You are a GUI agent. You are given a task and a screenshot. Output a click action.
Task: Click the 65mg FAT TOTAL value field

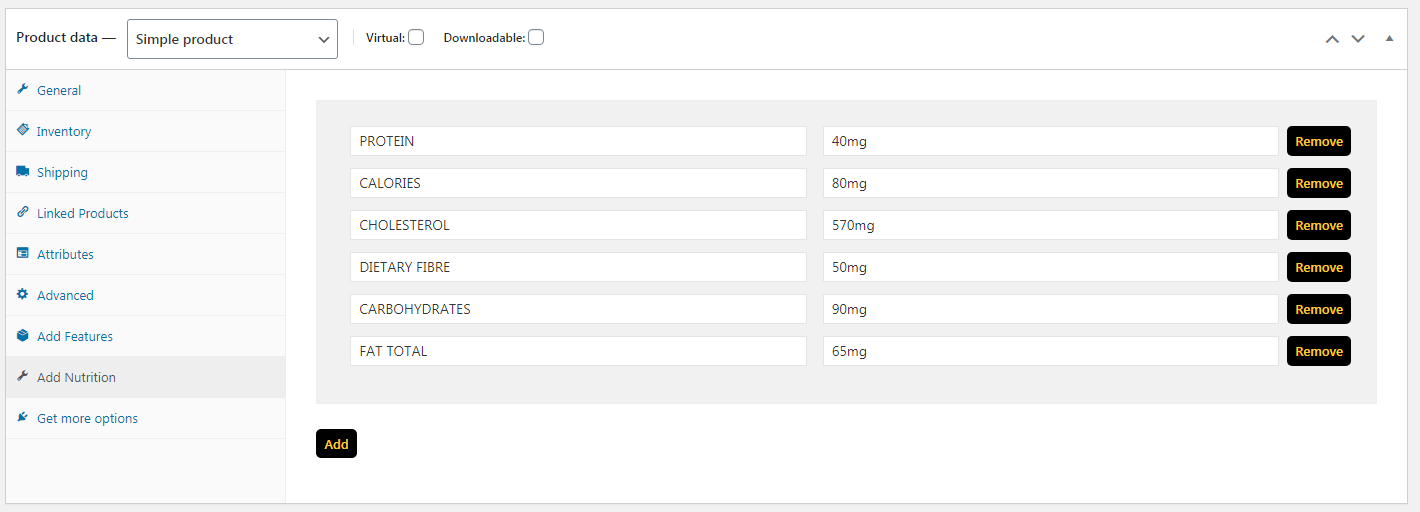1050,351
